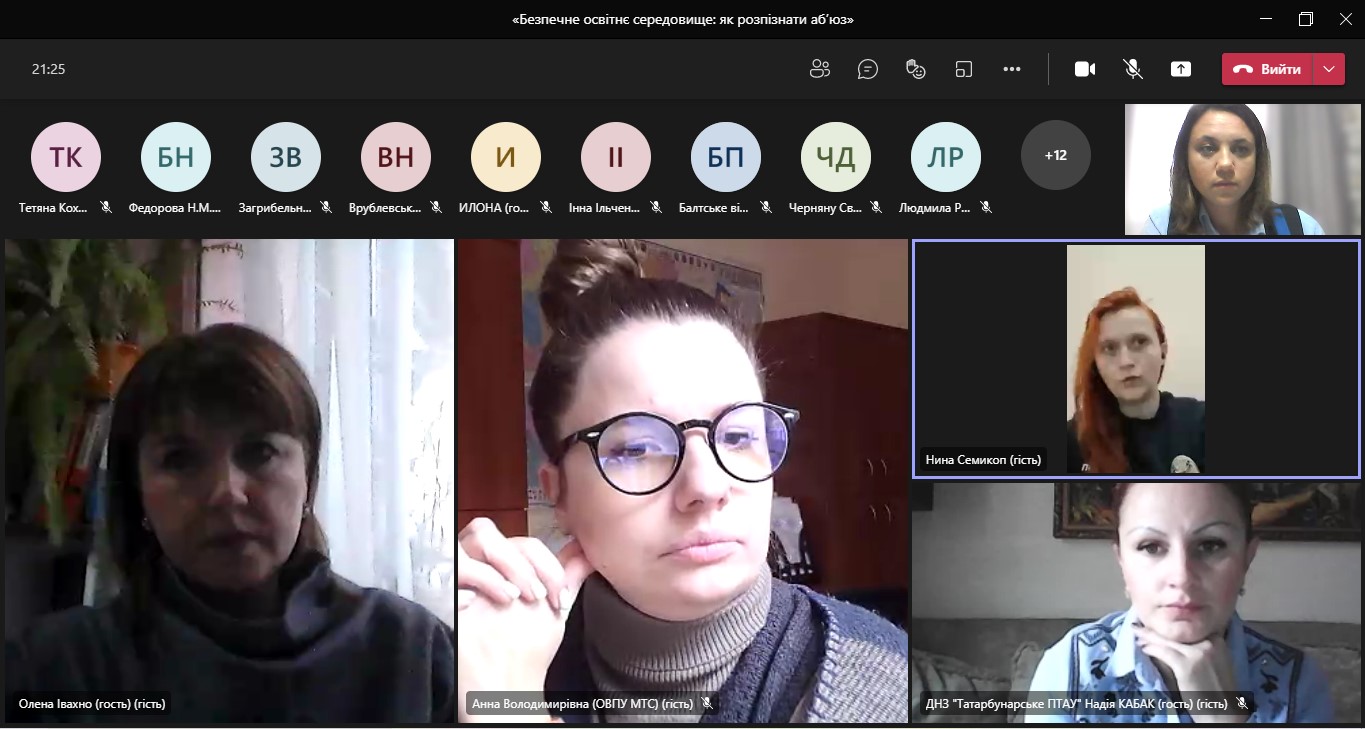Open the reactions emoji icon
The image size is (1365, 729).
click(915, 69)
